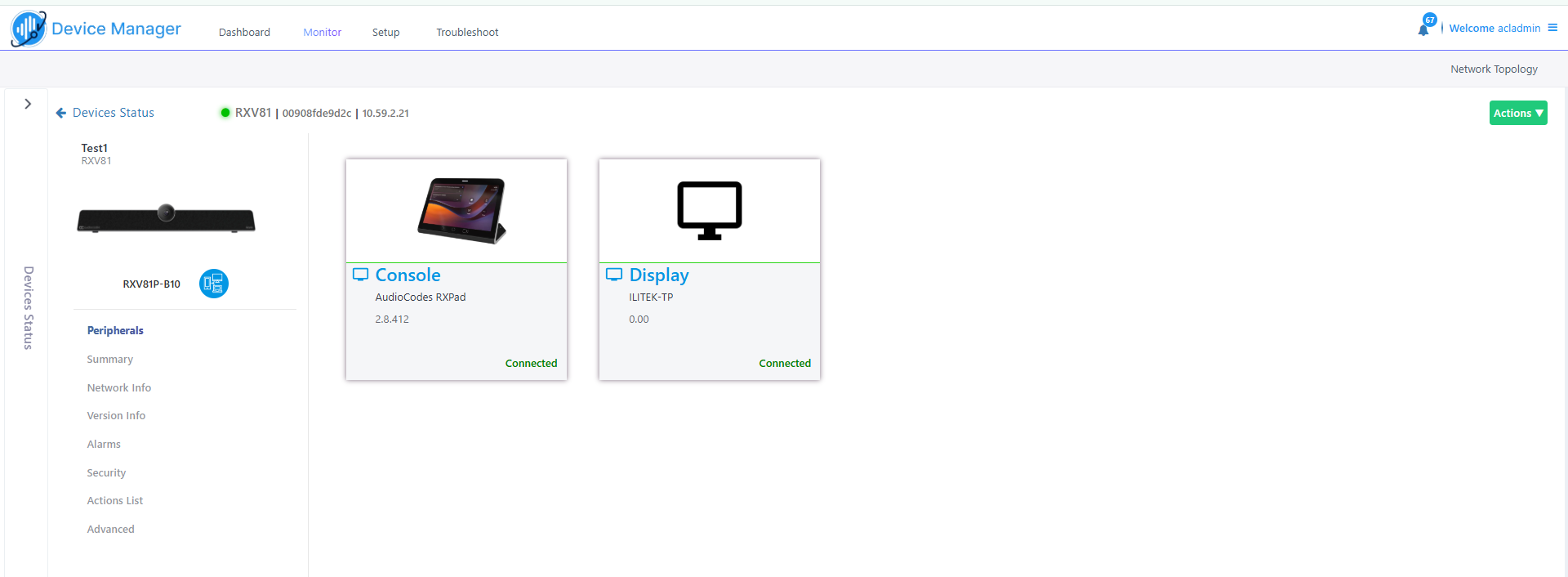Open the Setup menu
Screen dimensions: 1568x577
pos(386,32)
